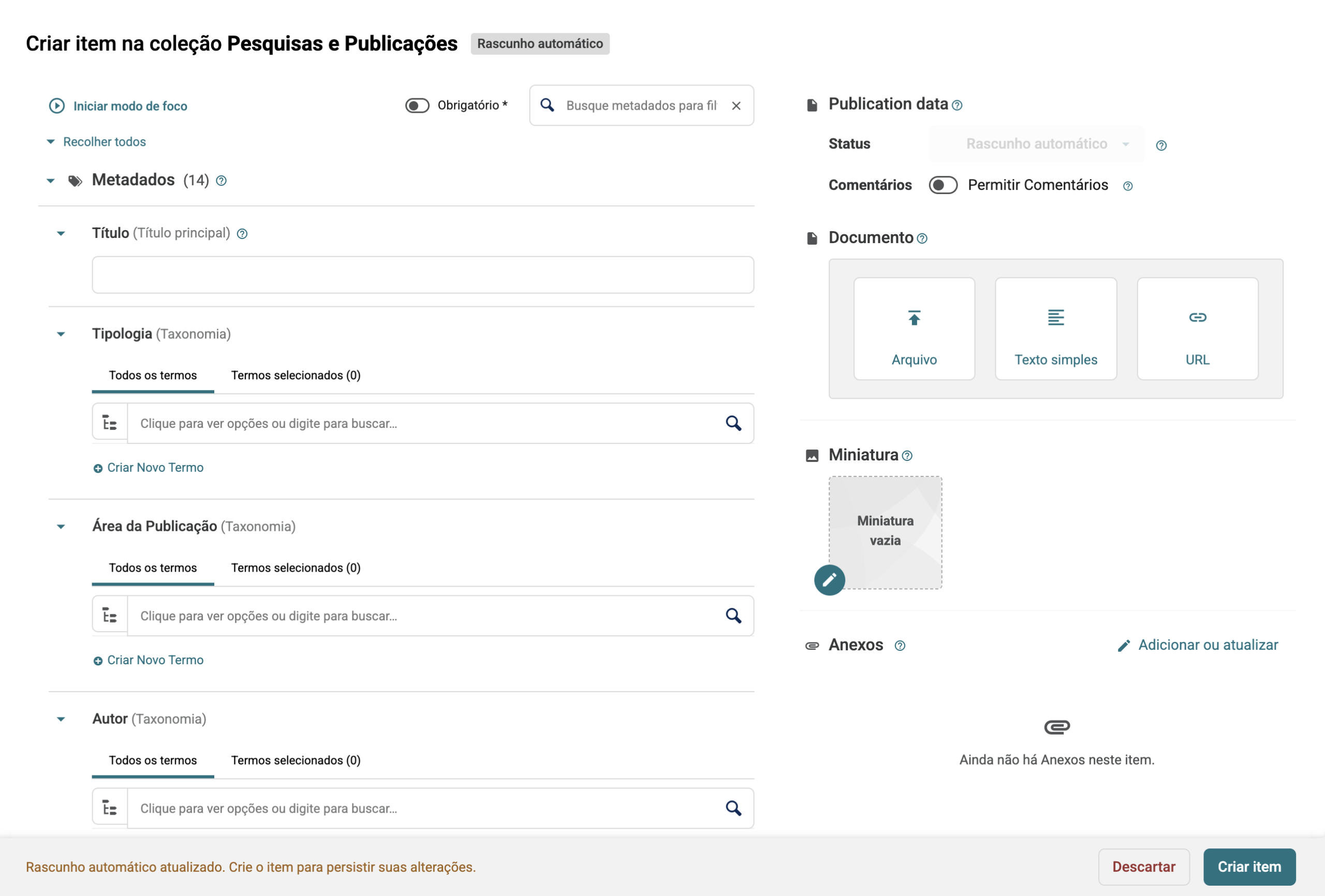Enable Permitir Comentários toggle
The width and height of the screenshot is (1325, 896).
[943, 185]
